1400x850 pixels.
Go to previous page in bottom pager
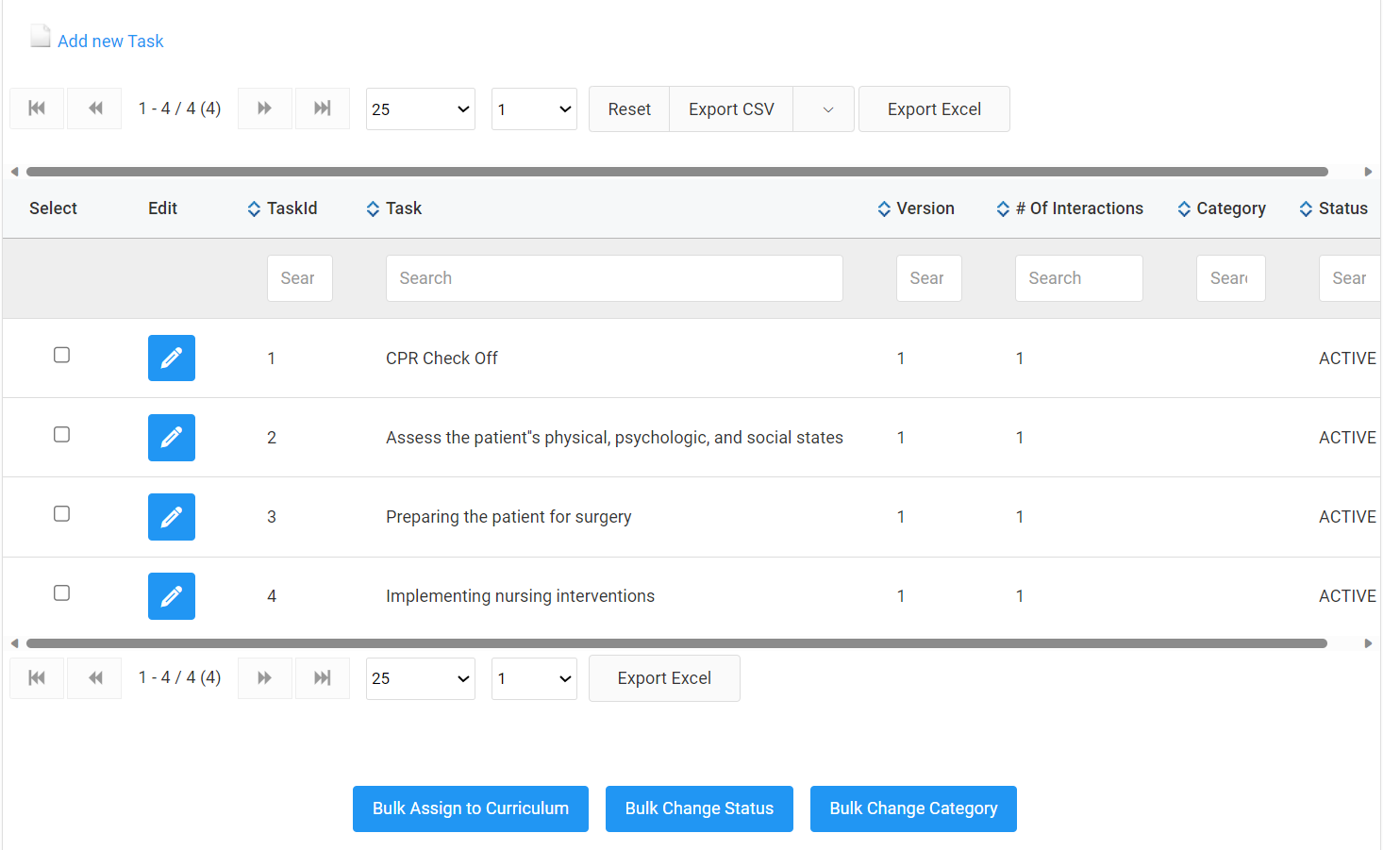tap(95, 678)
